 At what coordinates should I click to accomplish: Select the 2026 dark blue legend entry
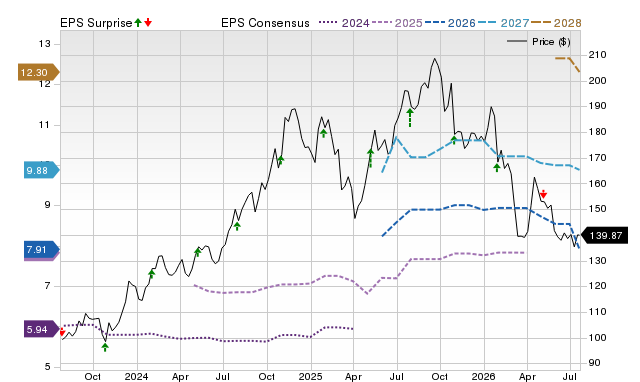[450, 23]
